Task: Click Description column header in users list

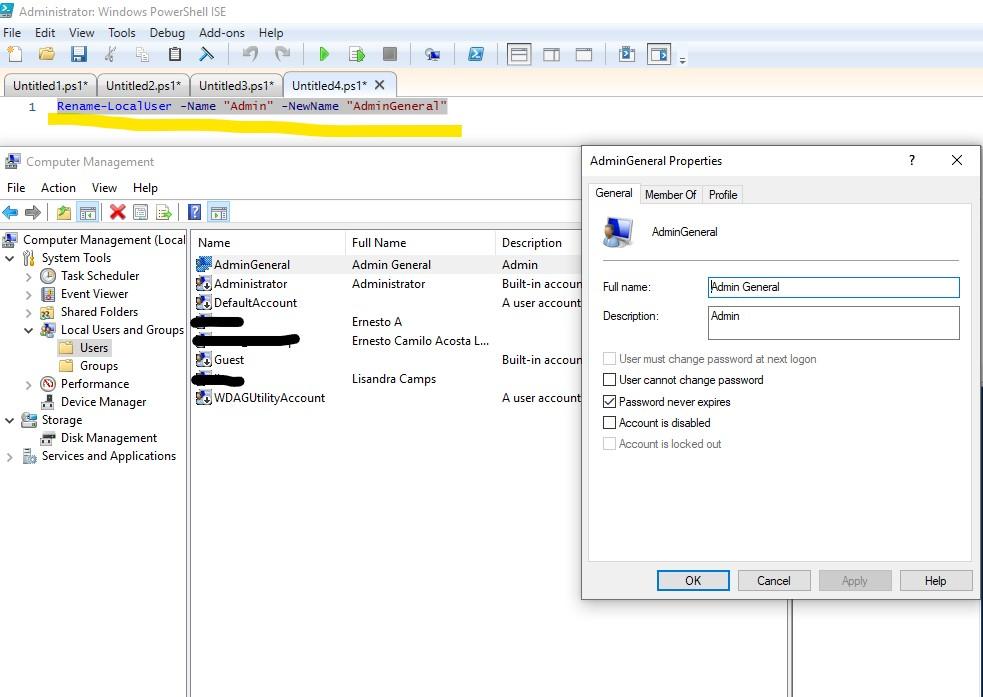Action: pyautogui.click(x=539, y=243)
